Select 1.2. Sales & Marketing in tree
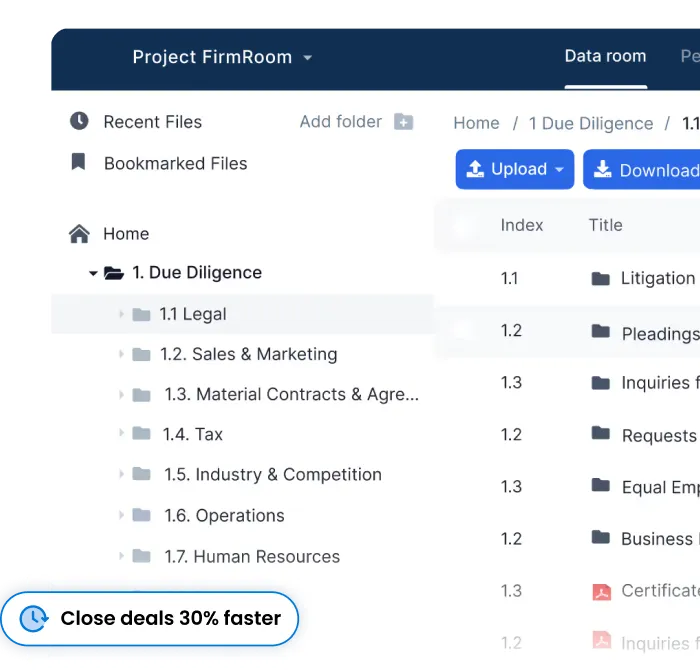 (x=249, y=354)
